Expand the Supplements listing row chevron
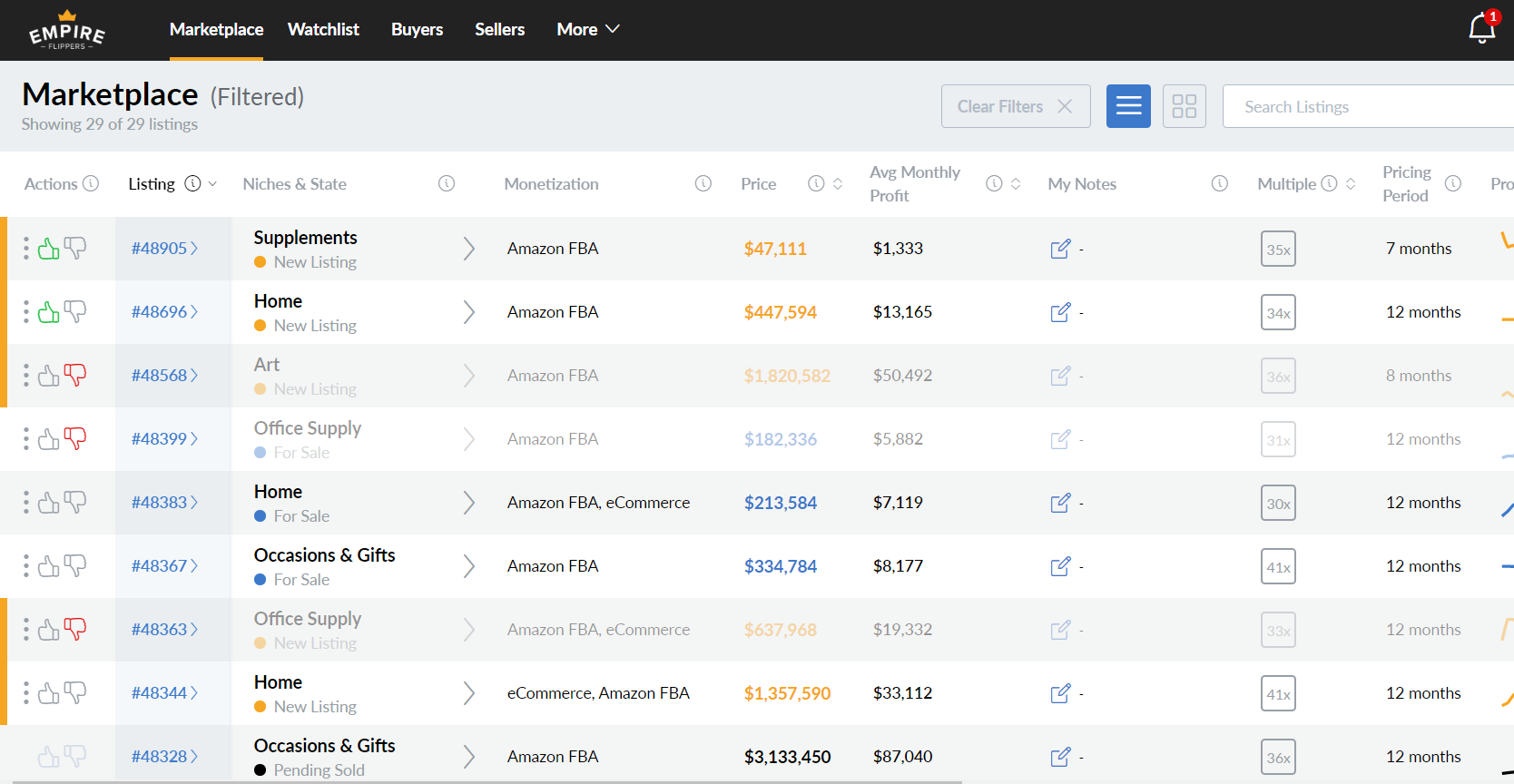 coord(468,249)
